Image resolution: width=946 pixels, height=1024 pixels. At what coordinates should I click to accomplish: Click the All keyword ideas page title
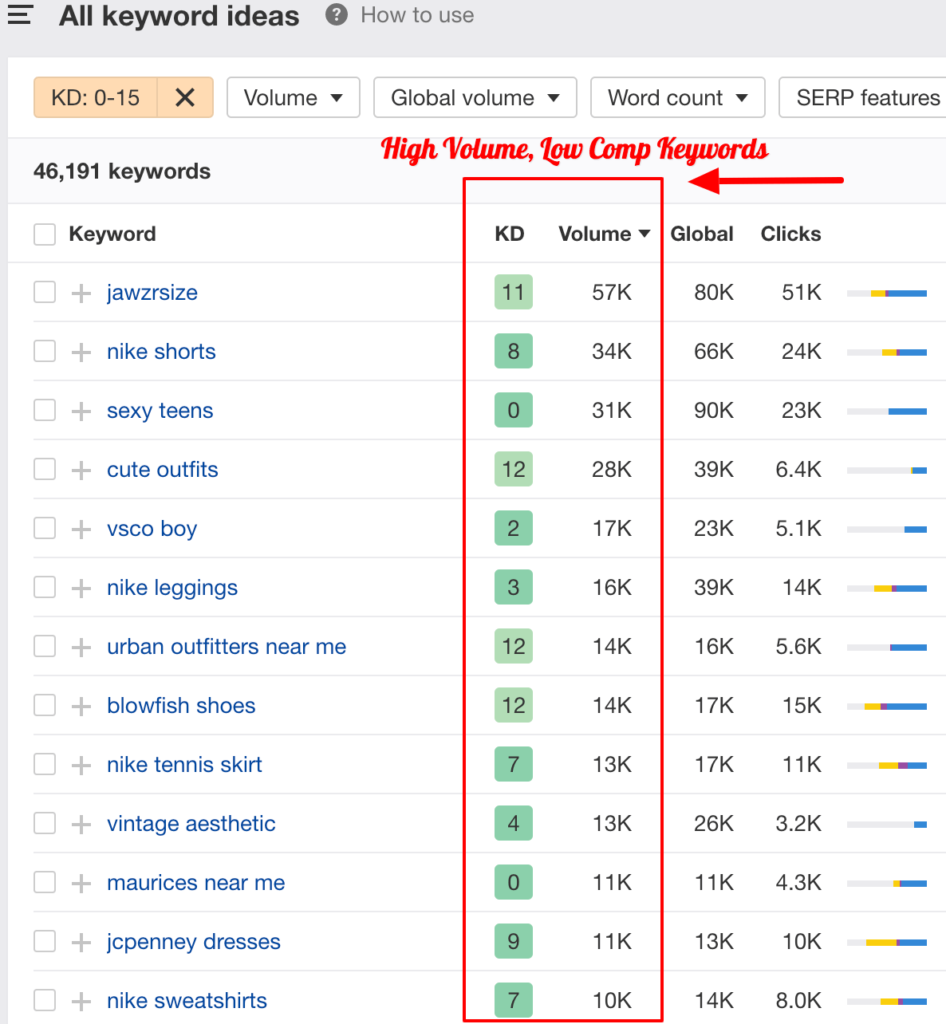(x=179, y=16)
